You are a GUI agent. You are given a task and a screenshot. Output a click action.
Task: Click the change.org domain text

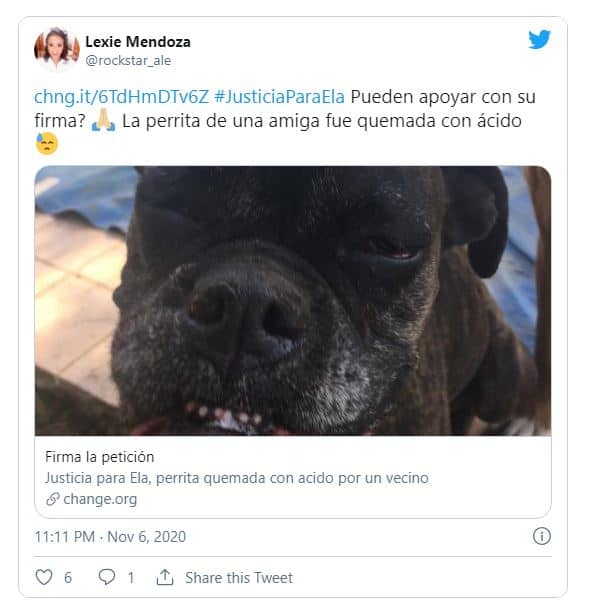tap(100, 499)
